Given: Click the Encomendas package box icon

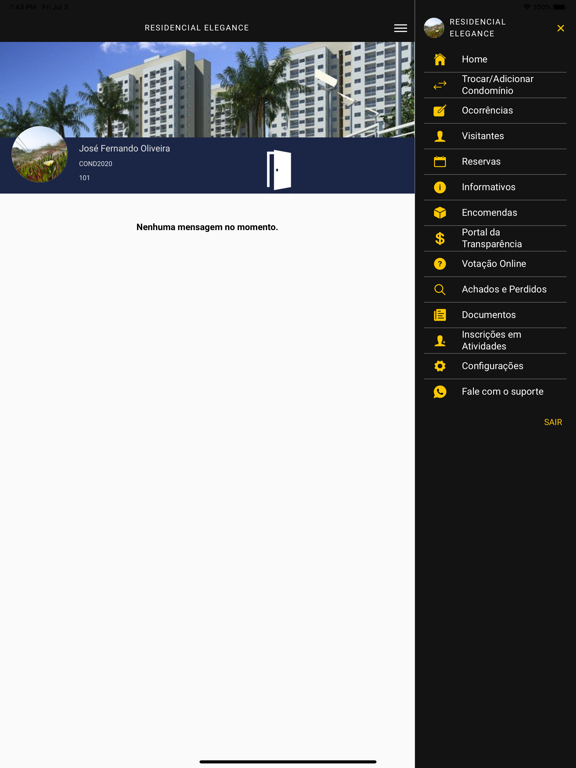Looking at the screenshot, I should pyautogui.click(x=440, y=212).
